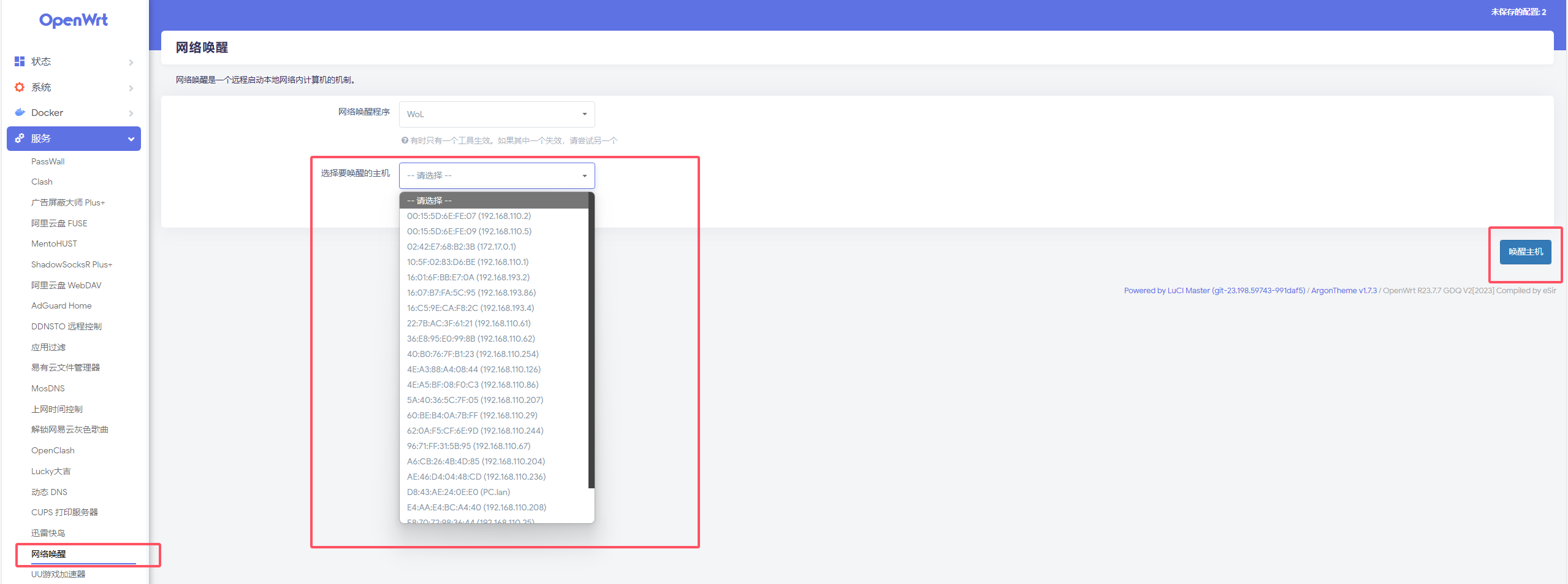Click the wake host button
Viewport: 1568px width, 584px height.
pyautogui.click(x=1524, y=252)
